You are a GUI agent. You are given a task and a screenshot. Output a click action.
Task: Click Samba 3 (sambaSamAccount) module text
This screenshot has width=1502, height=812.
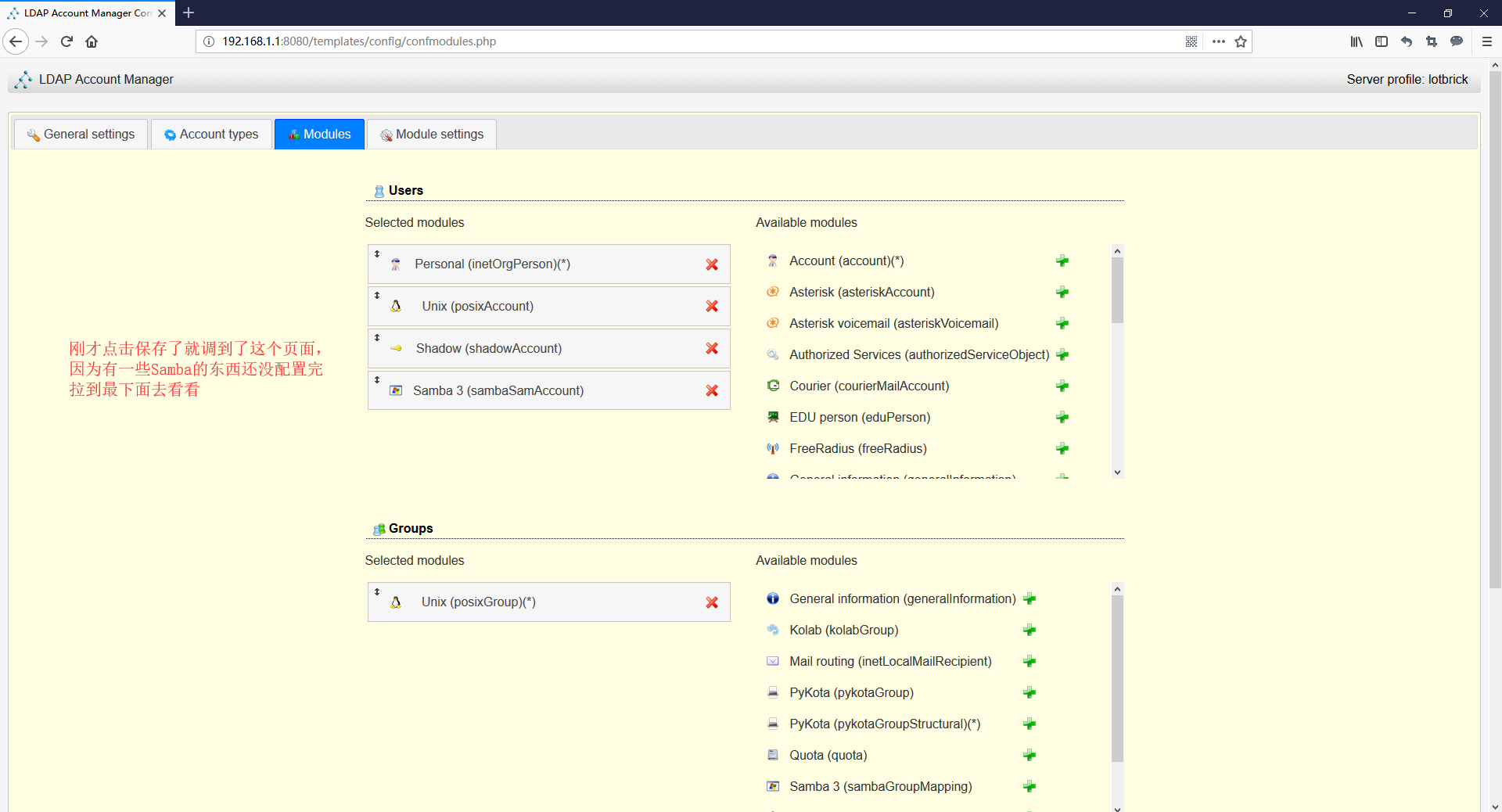point(498,390)
